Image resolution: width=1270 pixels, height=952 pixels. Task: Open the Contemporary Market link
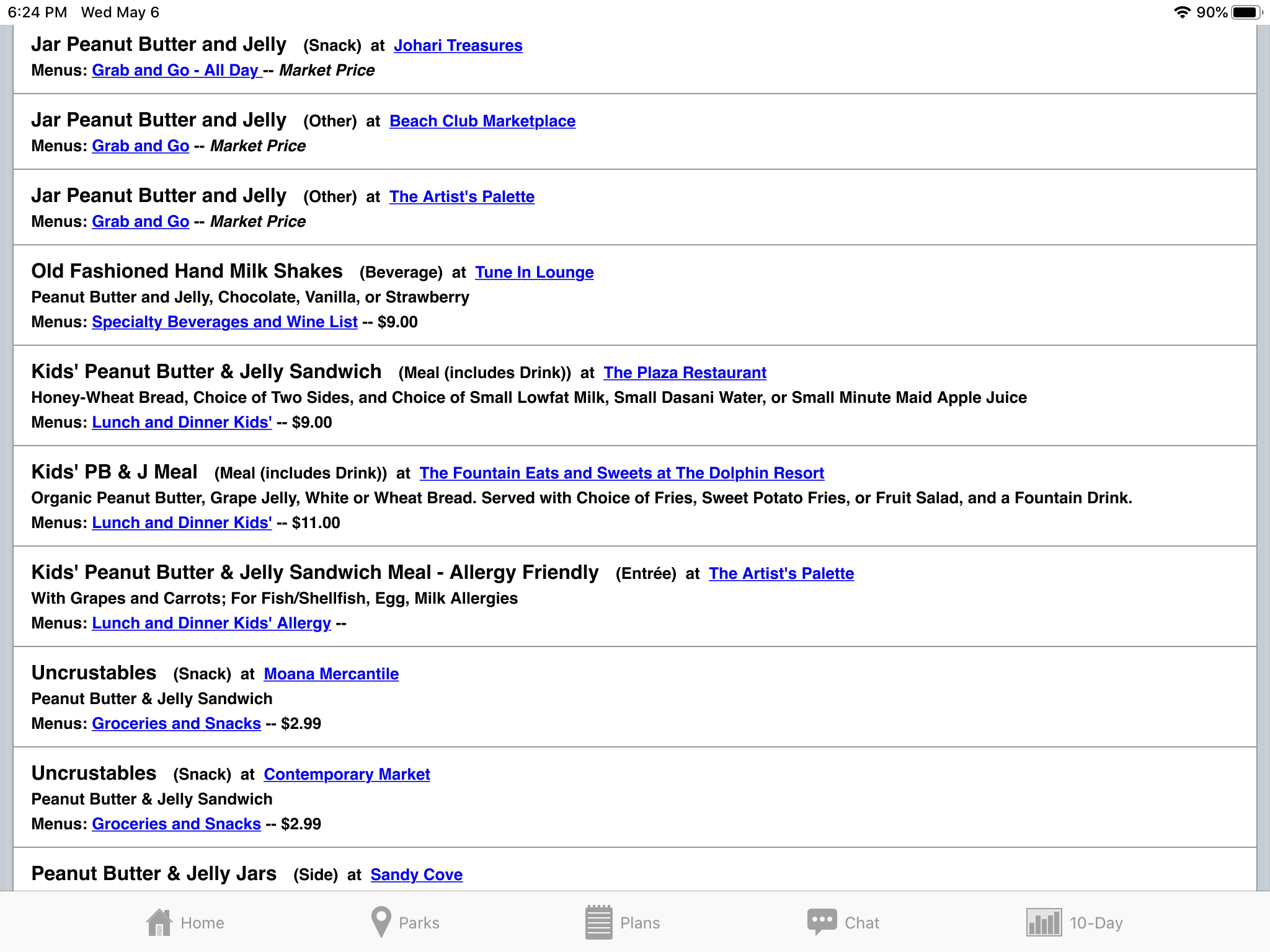[347, 774]
